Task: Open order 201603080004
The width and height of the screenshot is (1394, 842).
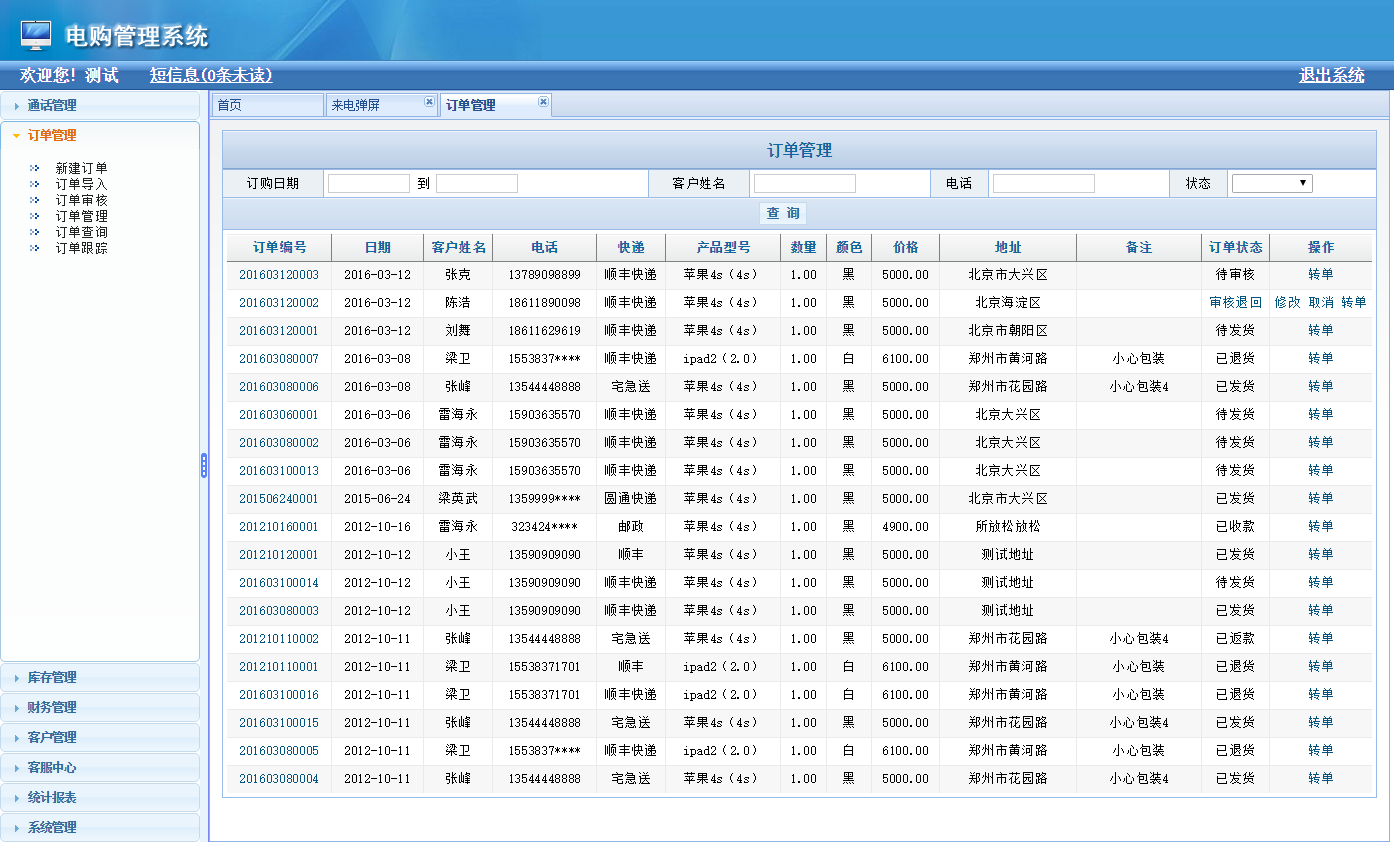Action: [x=279, y=779]
